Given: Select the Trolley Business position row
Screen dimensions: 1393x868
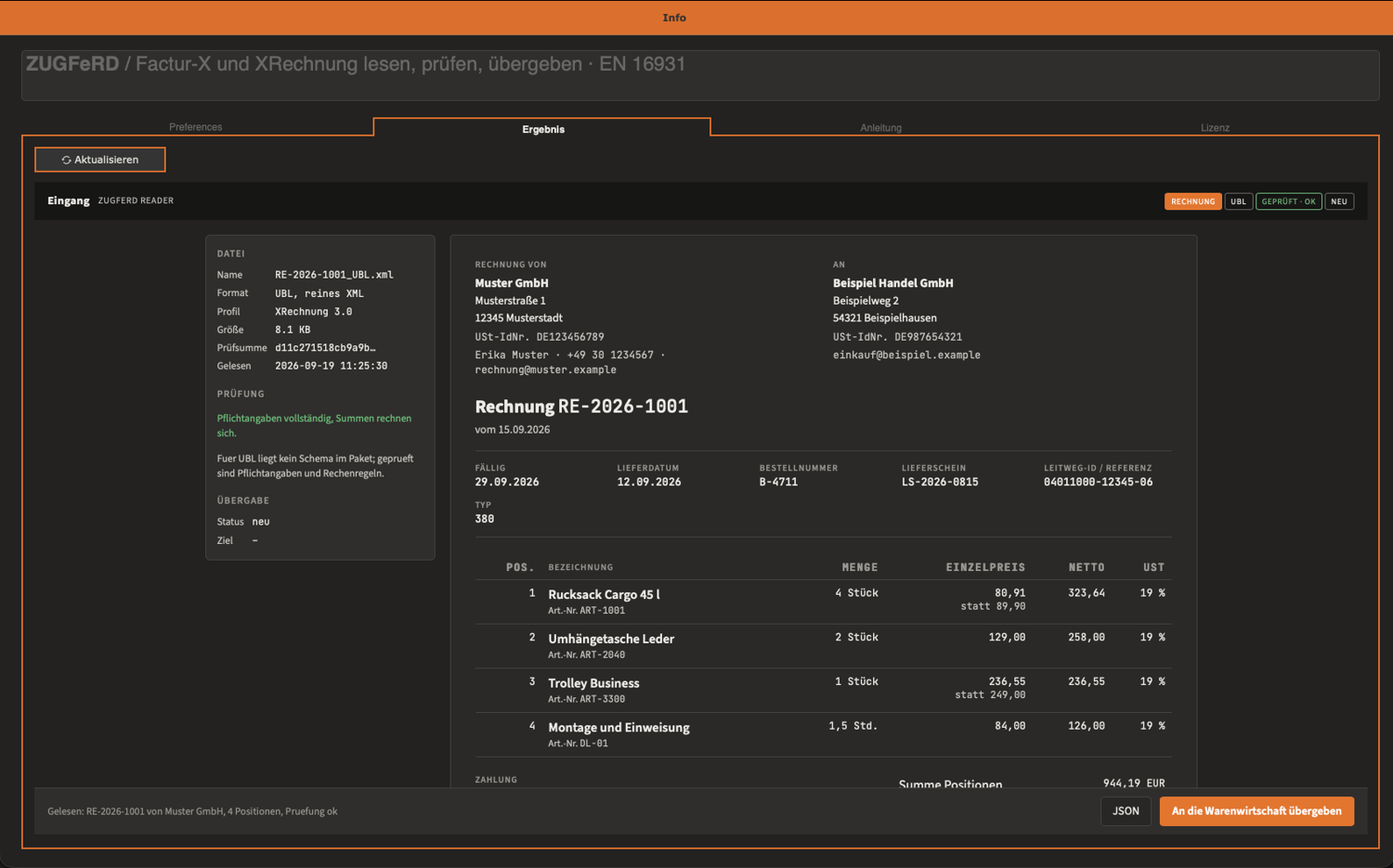Looking at the screenshot, I should point(823,691).
